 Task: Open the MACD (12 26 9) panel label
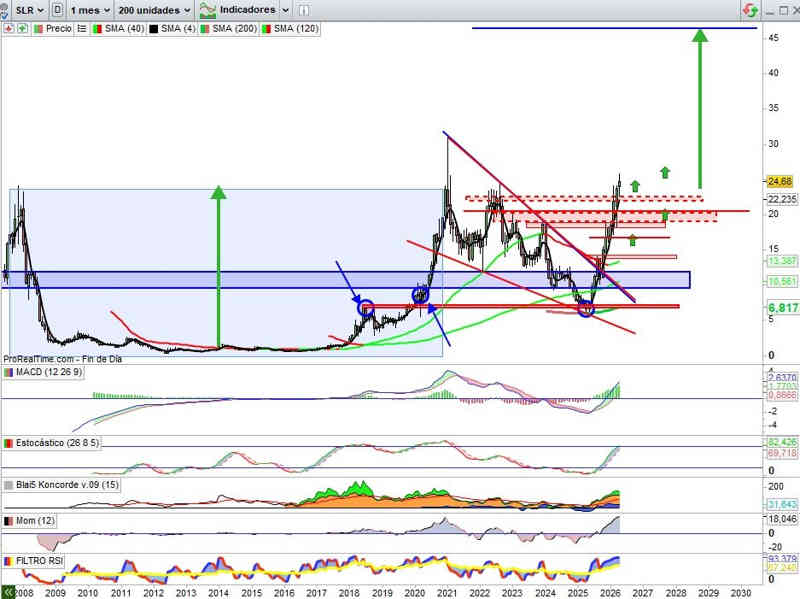pos(49,372)
